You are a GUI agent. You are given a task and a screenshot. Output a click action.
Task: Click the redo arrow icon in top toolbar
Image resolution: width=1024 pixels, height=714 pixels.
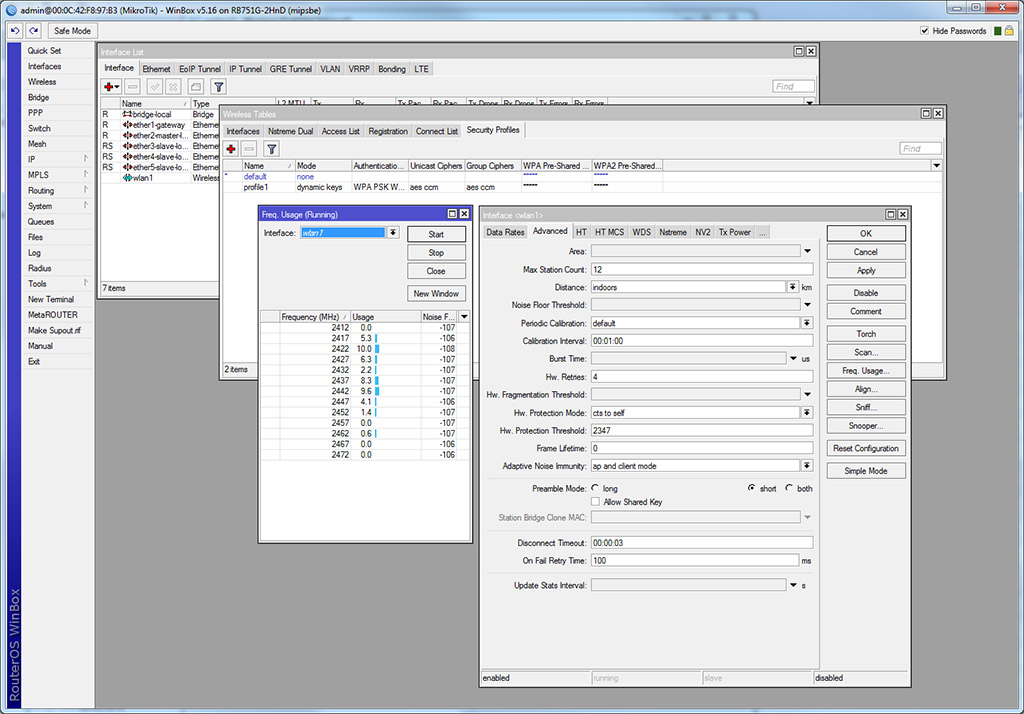click(33, 31)
